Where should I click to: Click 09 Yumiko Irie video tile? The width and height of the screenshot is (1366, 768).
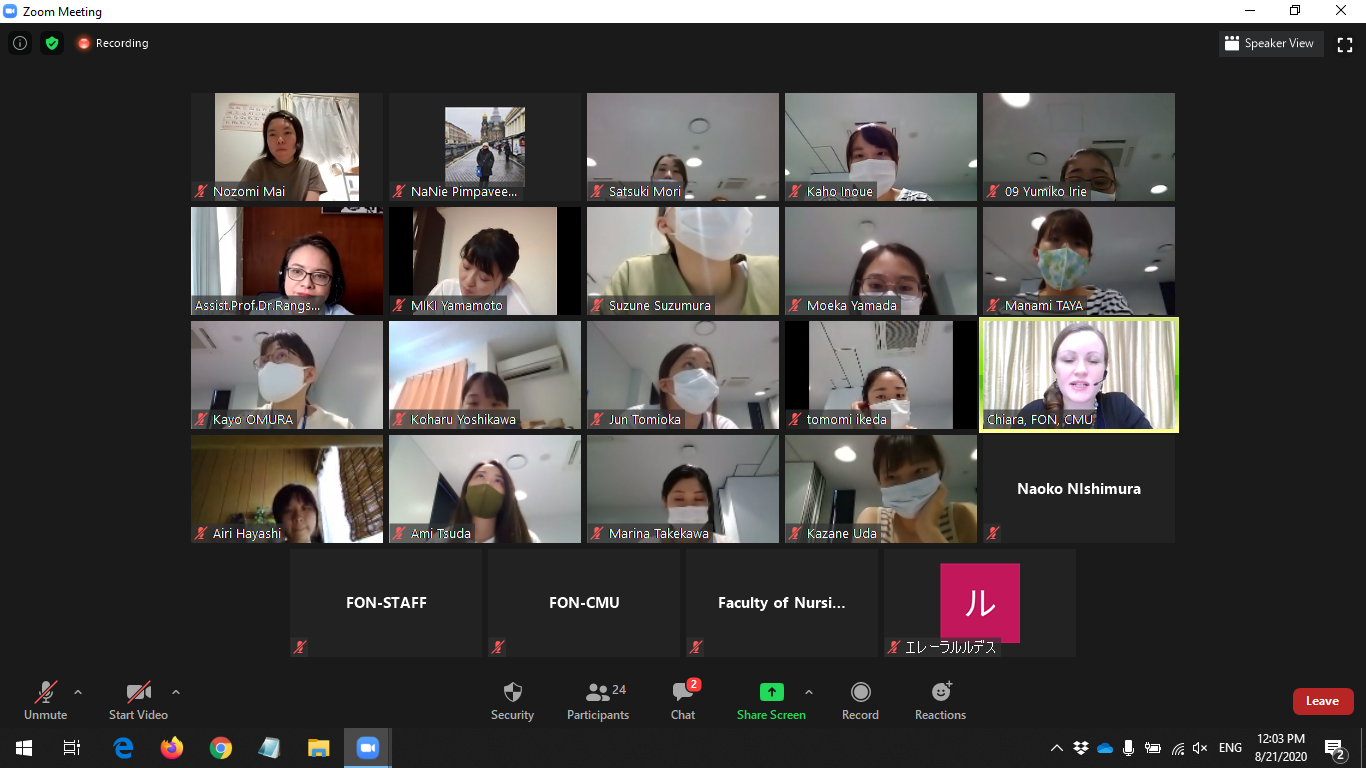click(1079, 147)
